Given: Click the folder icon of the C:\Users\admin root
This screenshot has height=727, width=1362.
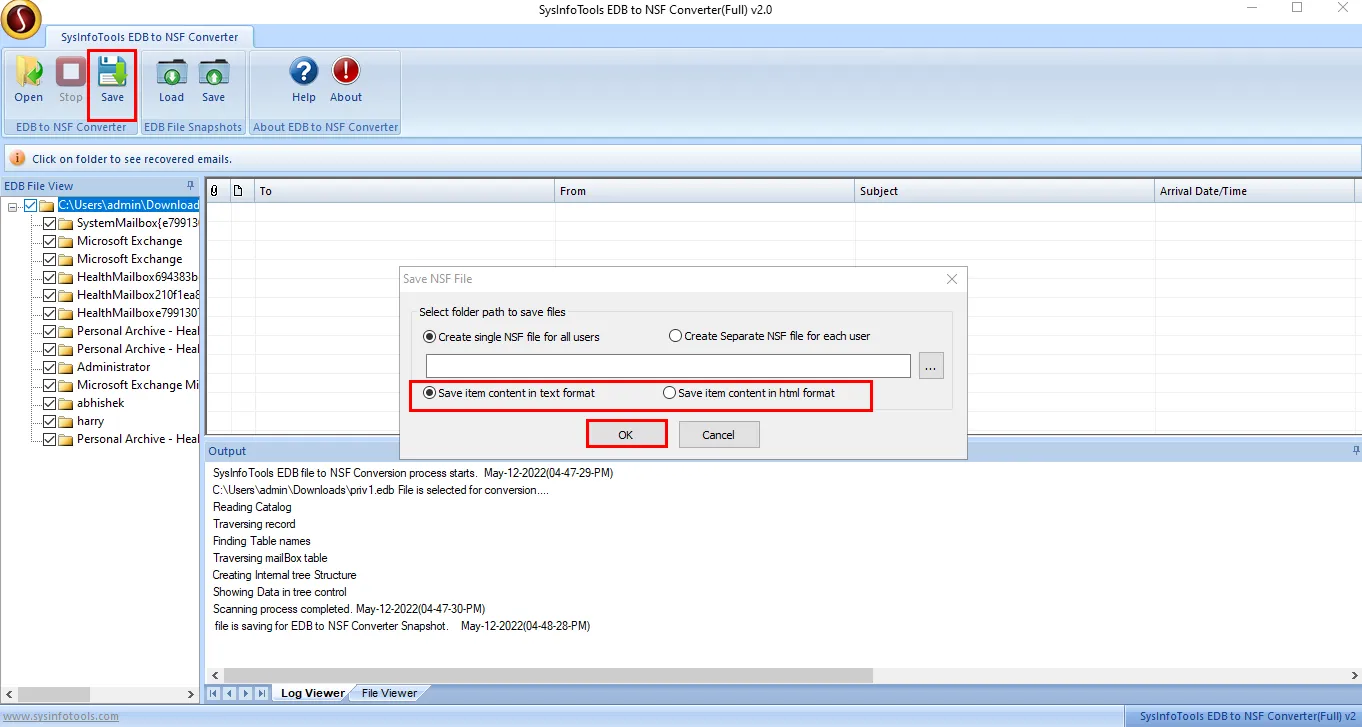Looking at the screenshot, I should tap(47, 205).
